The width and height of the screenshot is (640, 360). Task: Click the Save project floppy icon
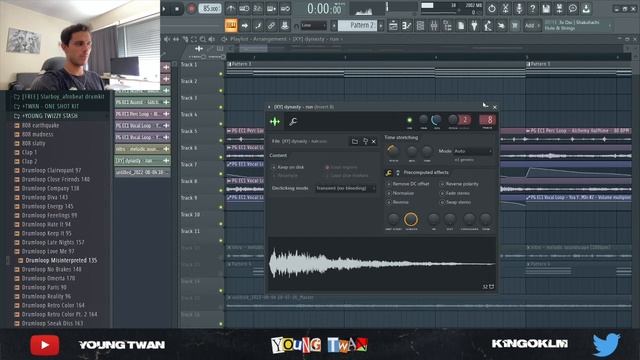click(546, 8)
